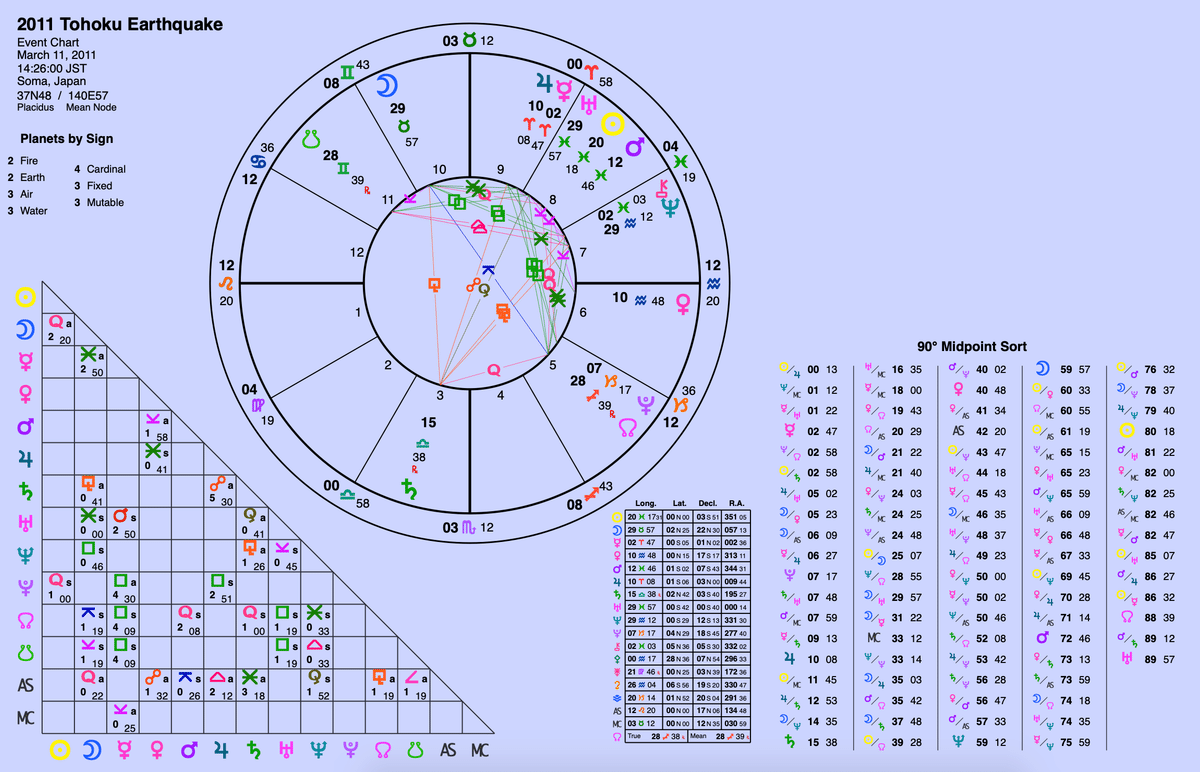Select Jupiter glyph in grid's bottom row
1200x772 pixels.
220,749
